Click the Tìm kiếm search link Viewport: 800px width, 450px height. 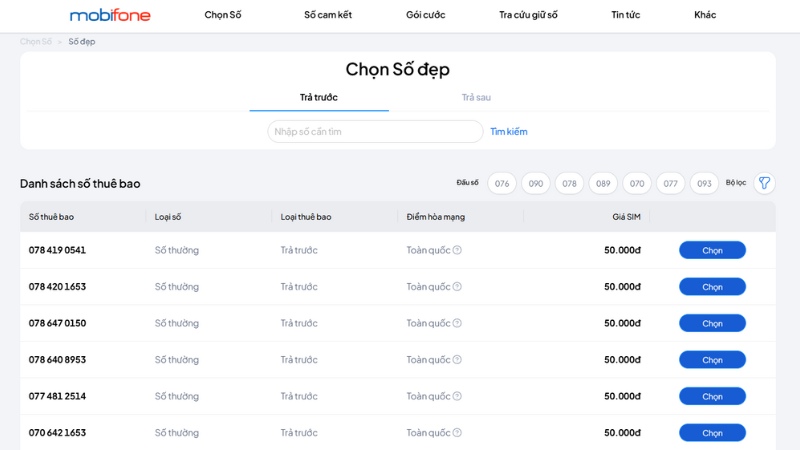508,132
